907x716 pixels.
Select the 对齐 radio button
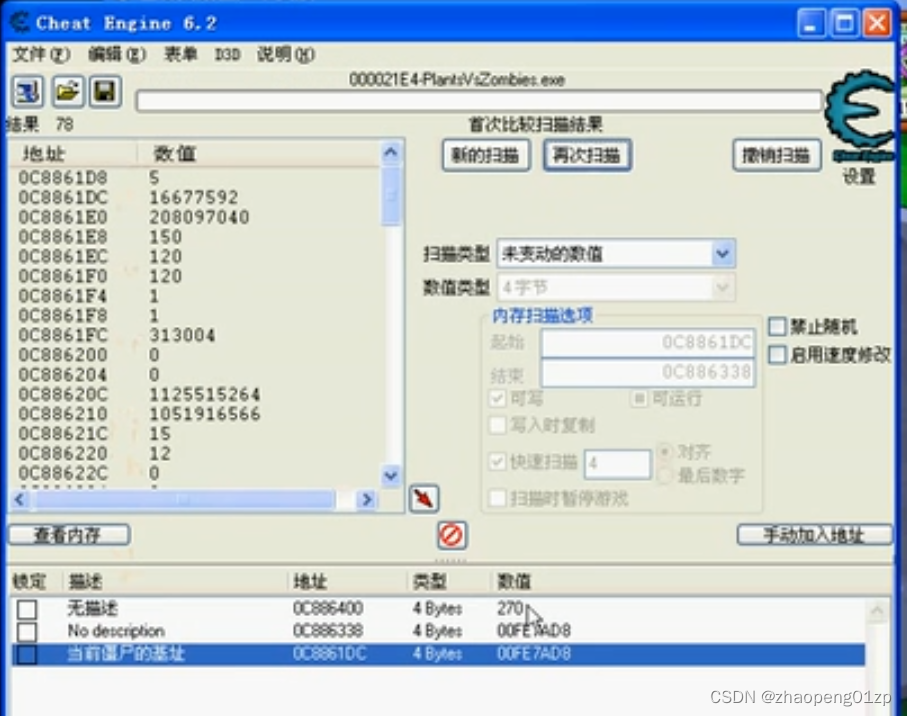665,451
